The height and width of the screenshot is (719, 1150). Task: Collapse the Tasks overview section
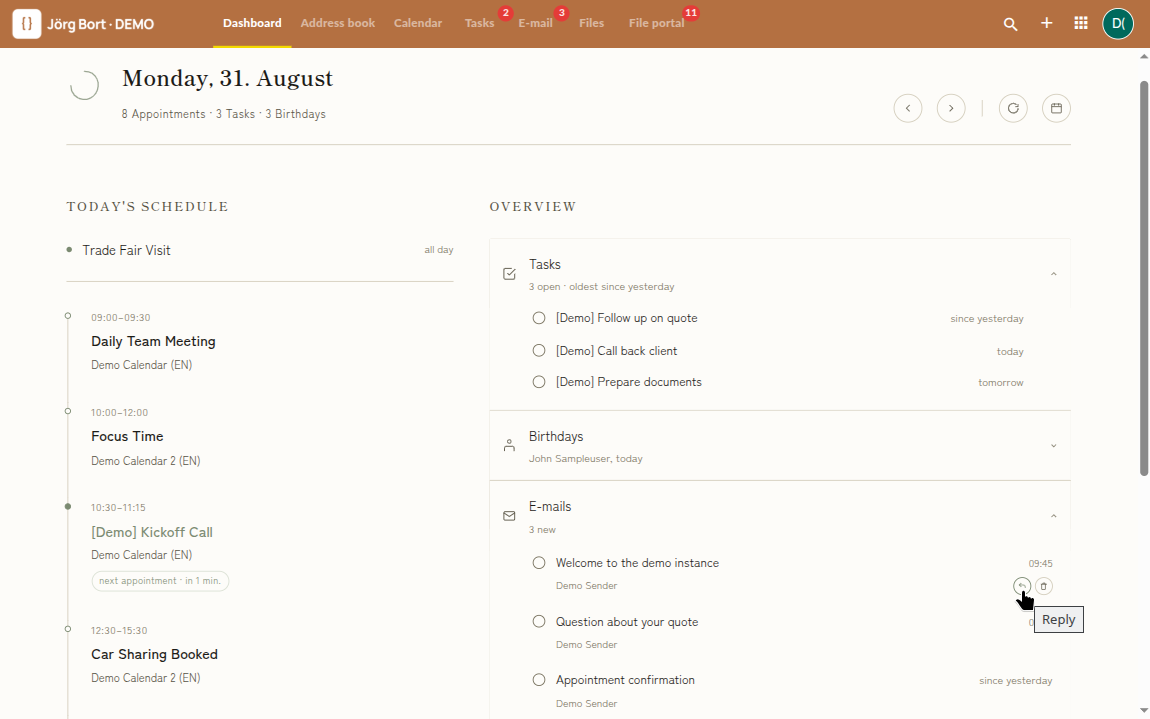pos(1053,274)
